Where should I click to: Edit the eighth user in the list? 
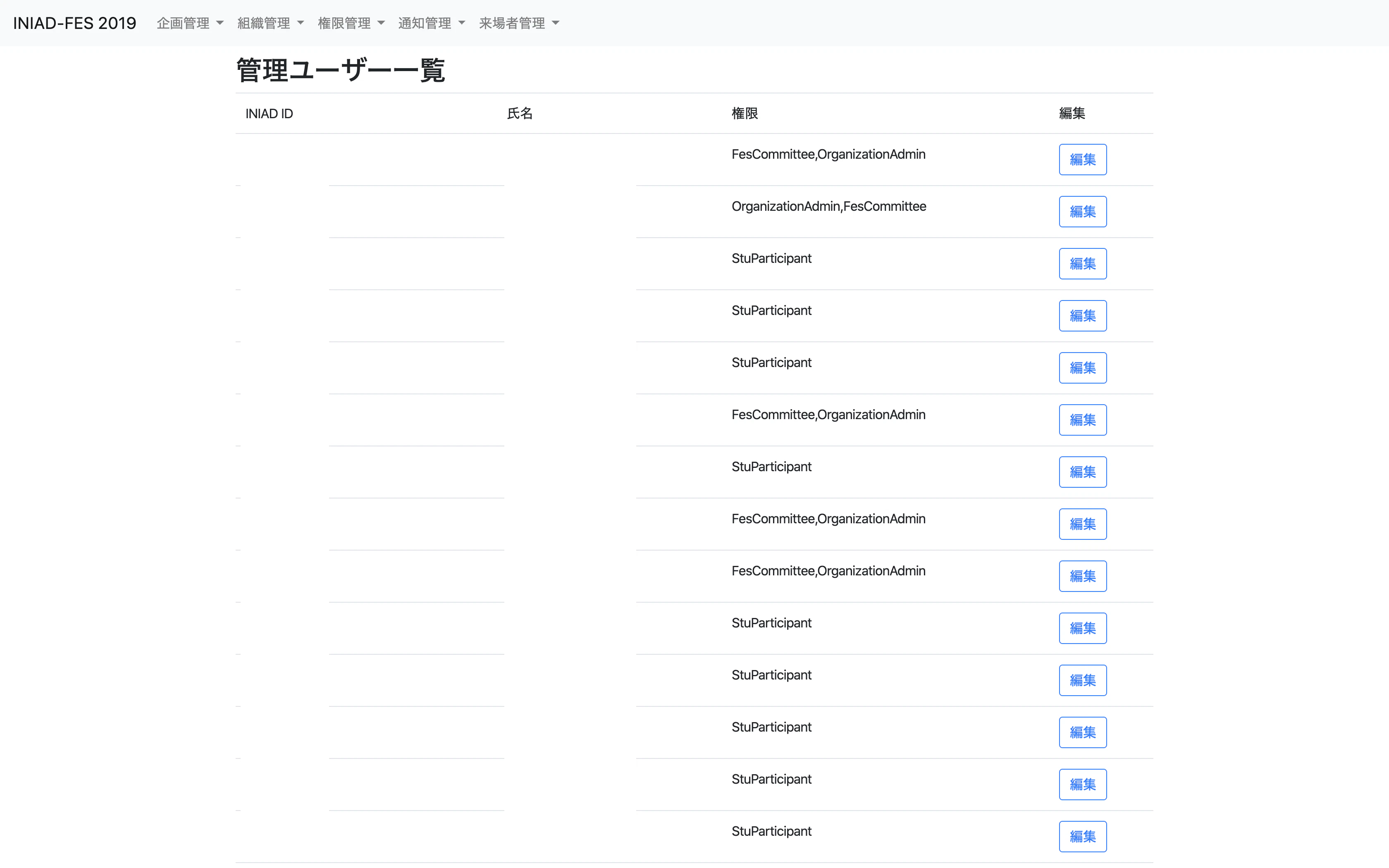point(1083,524)
